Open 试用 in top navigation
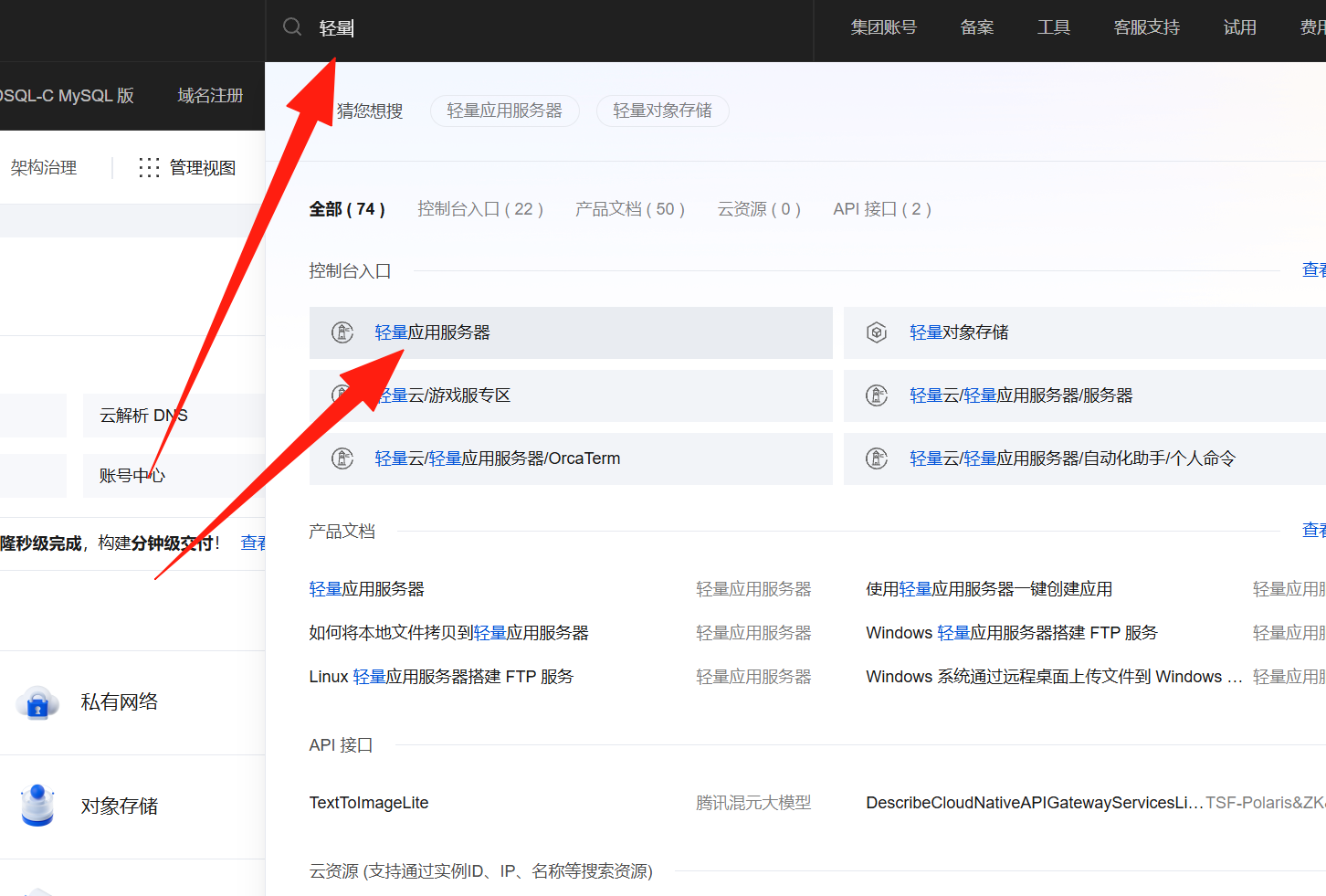This screenshot has height=896, width=1326. tap(1240, 27)
